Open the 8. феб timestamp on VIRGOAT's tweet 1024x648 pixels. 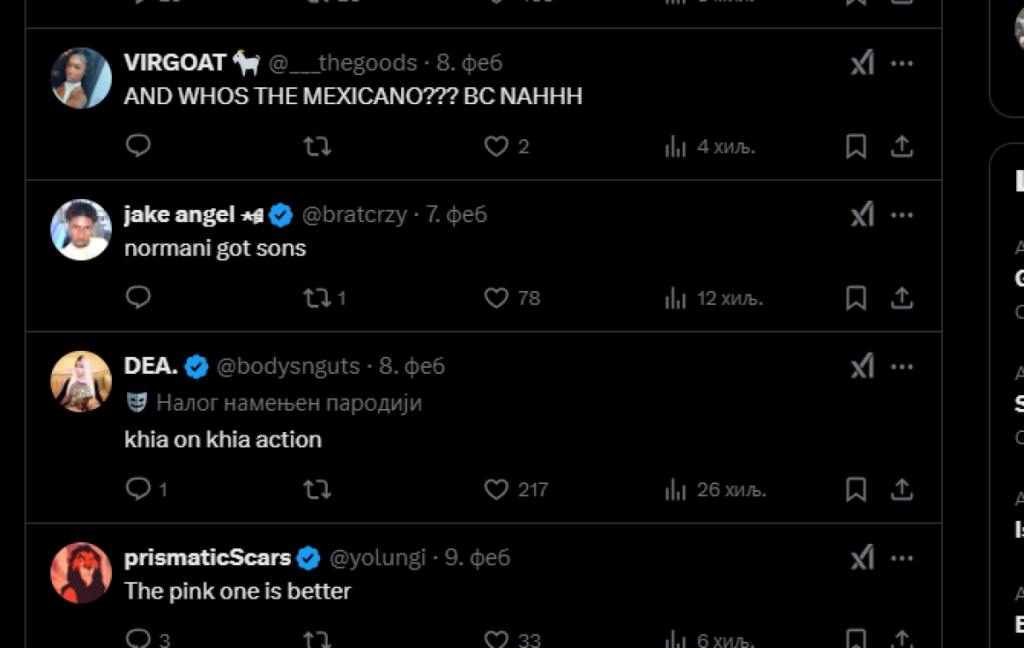coord(469,63)
